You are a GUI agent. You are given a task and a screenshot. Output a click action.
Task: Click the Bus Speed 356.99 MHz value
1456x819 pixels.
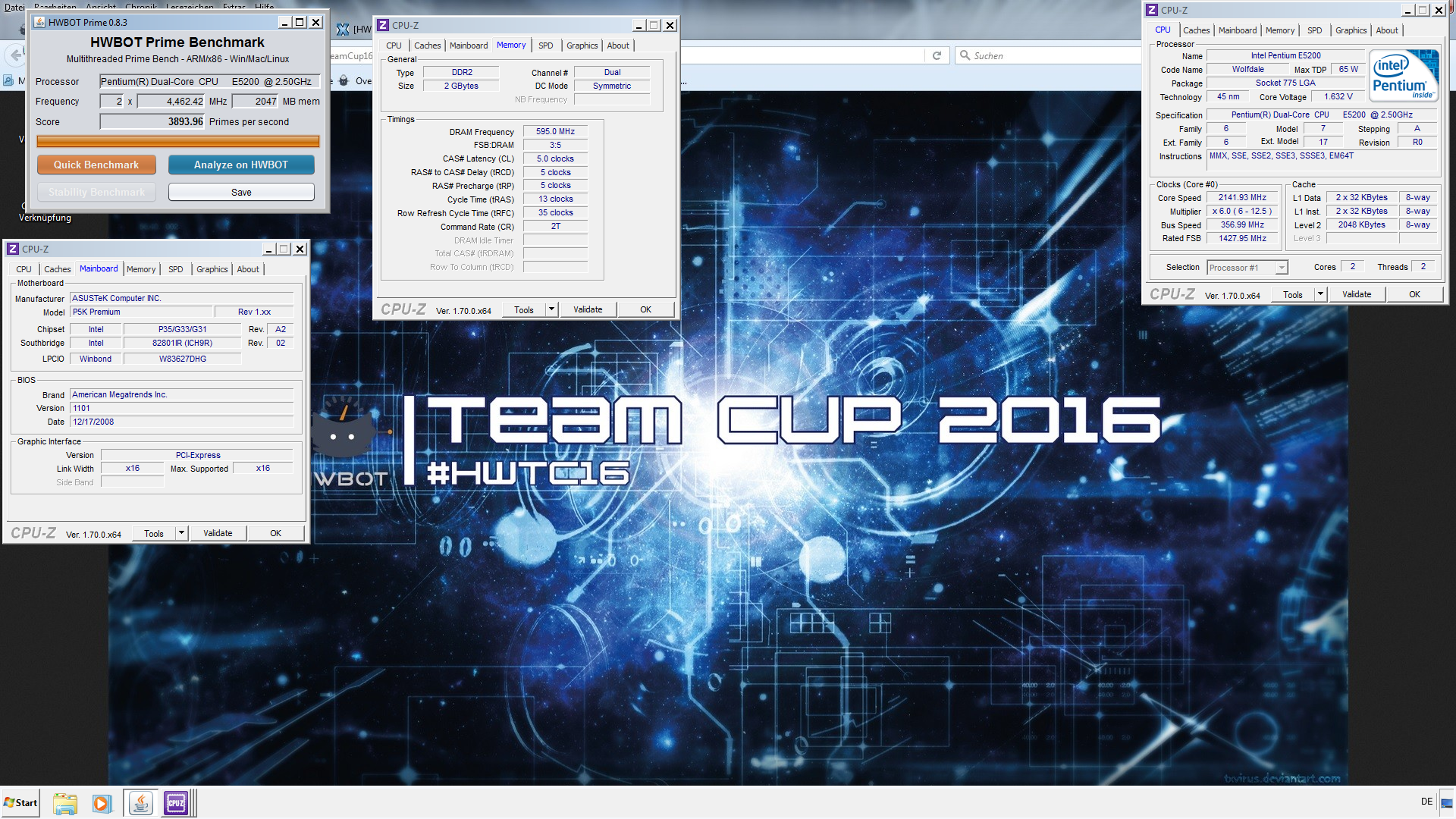[1242, 224]
